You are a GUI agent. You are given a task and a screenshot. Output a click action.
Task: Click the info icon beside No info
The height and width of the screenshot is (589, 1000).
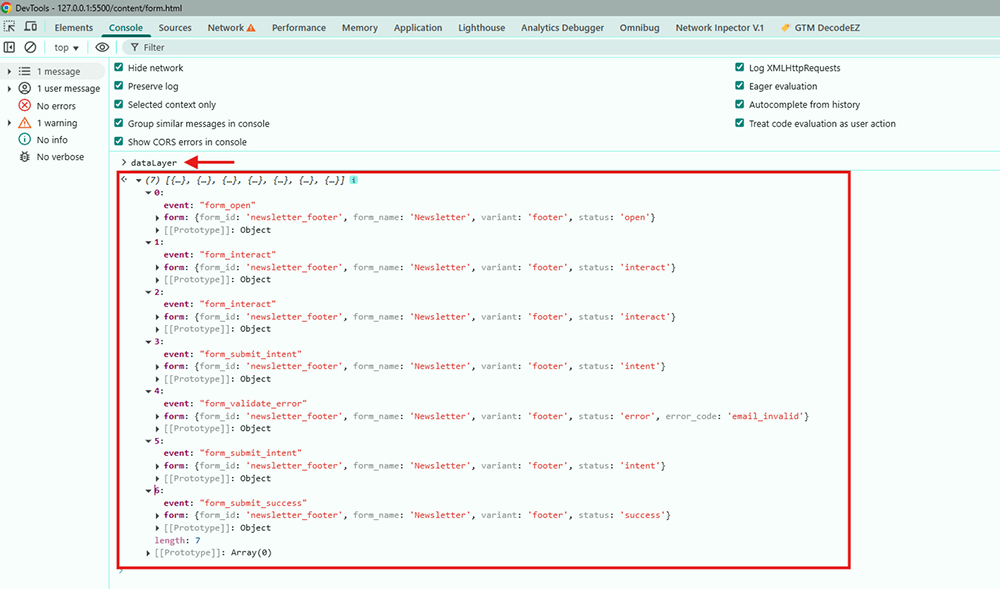tap(24, 139)
